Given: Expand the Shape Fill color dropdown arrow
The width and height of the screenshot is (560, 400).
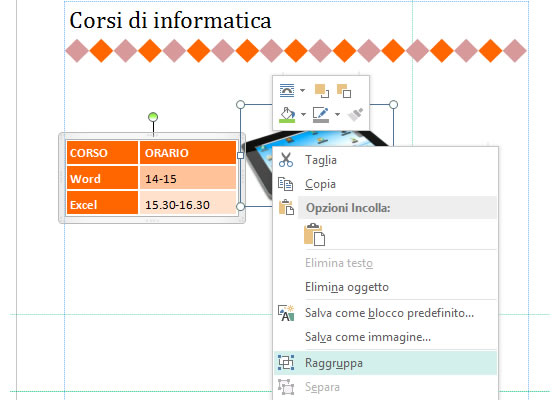Looking at the screenshot, I should click(x=303, y=115).
